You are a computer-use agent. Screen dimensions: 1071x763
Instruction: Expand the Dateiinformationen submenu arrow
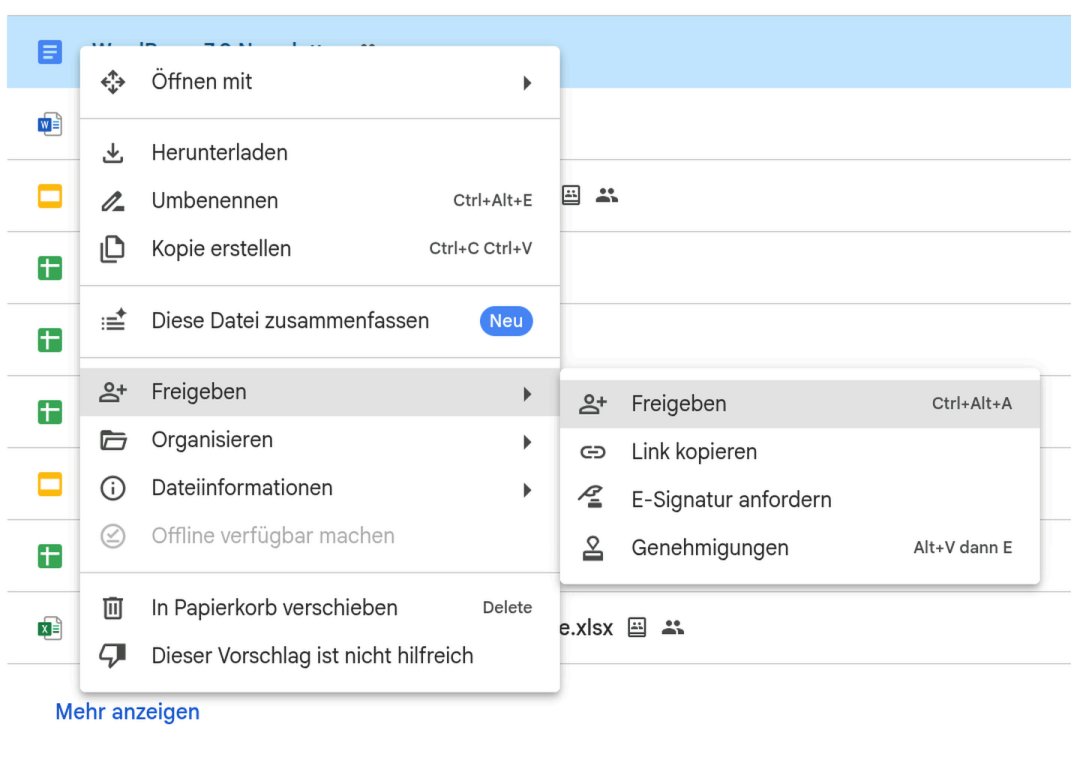(527, 489)
